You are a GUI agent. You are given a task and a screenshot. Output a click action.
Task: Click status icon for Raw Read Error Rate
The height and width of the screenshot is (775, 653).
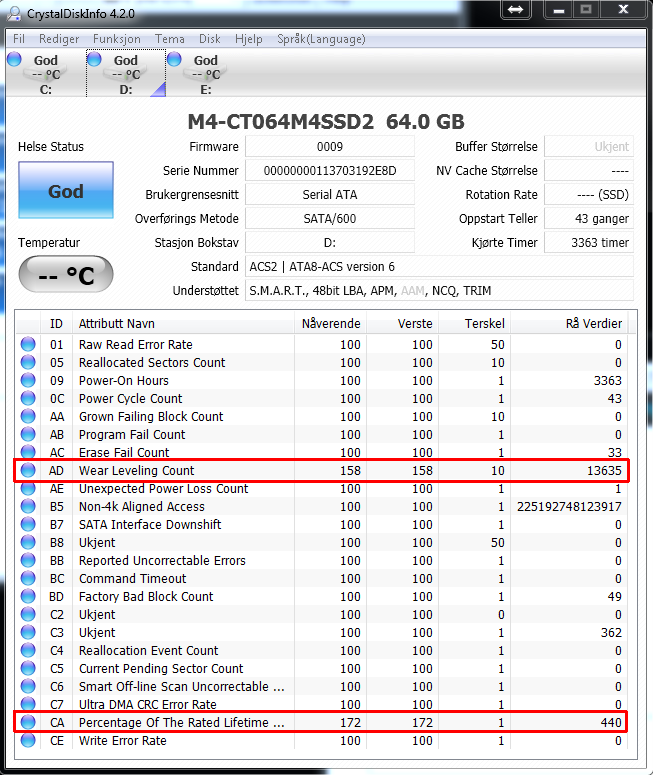click(x=28, y=344)
